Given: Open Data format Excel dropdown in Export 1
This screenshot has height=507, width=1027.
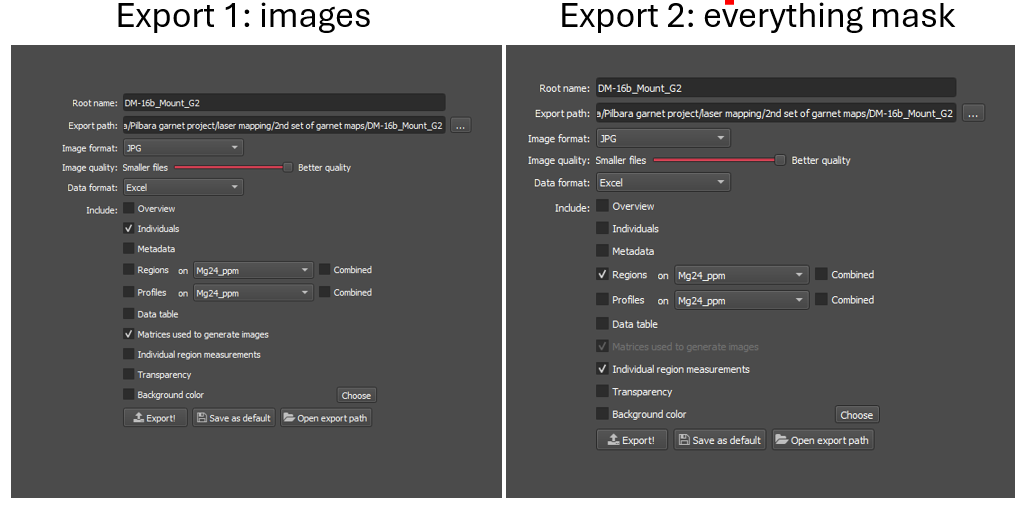Looking at the screenshot, I should (x=183, y=187).
